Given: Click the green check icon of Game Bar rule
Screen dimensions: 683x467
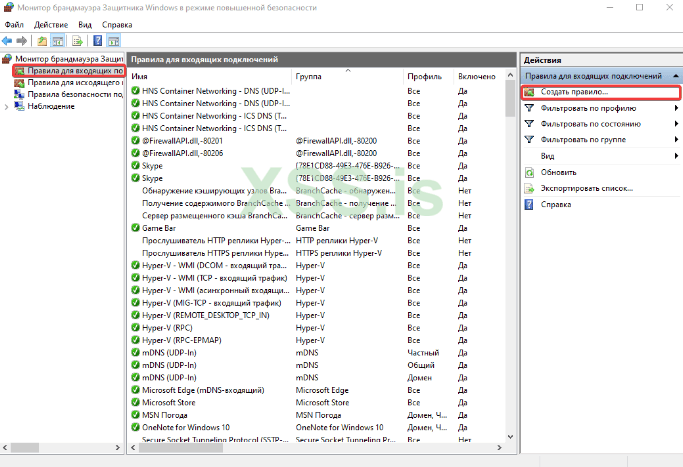Looking at the screenshot, I should click(x=135, y=228).
